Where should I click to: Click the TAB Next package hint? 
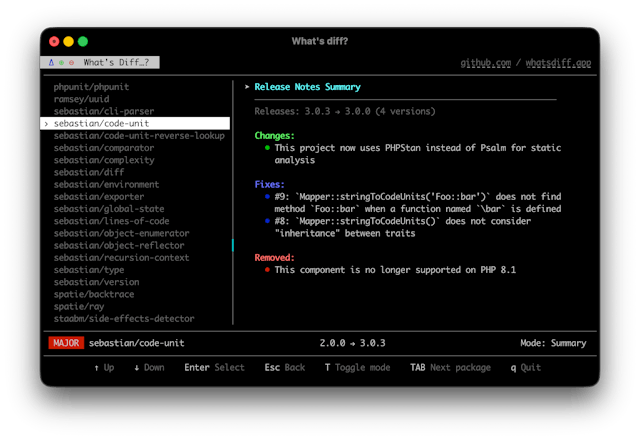[450, 367]
